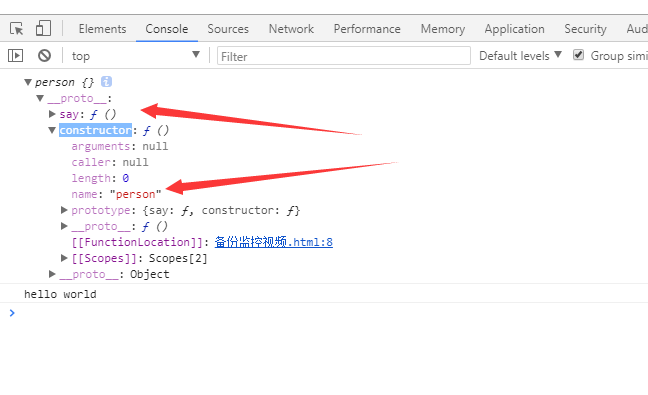
Task: Expand the prototype {say, constructor} entry
Action: pyautogui.click(x=64, y=210)
